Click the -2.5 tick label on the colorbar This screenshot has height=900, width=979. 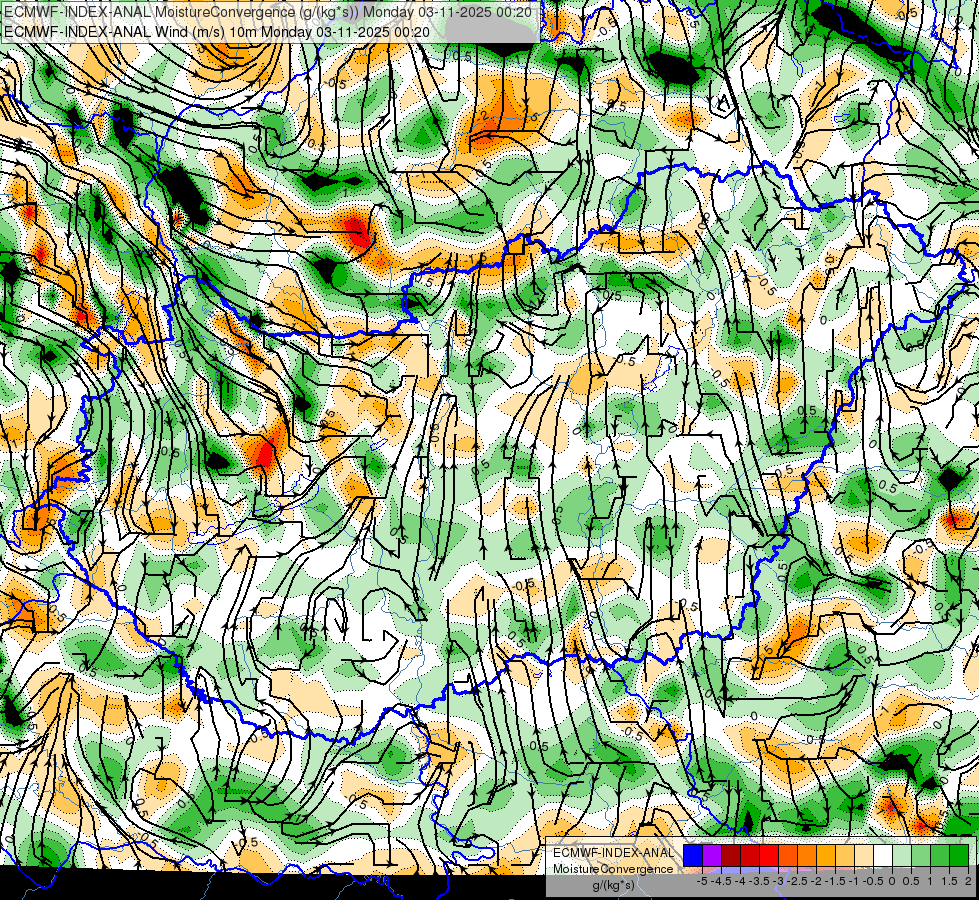(796, 881)
